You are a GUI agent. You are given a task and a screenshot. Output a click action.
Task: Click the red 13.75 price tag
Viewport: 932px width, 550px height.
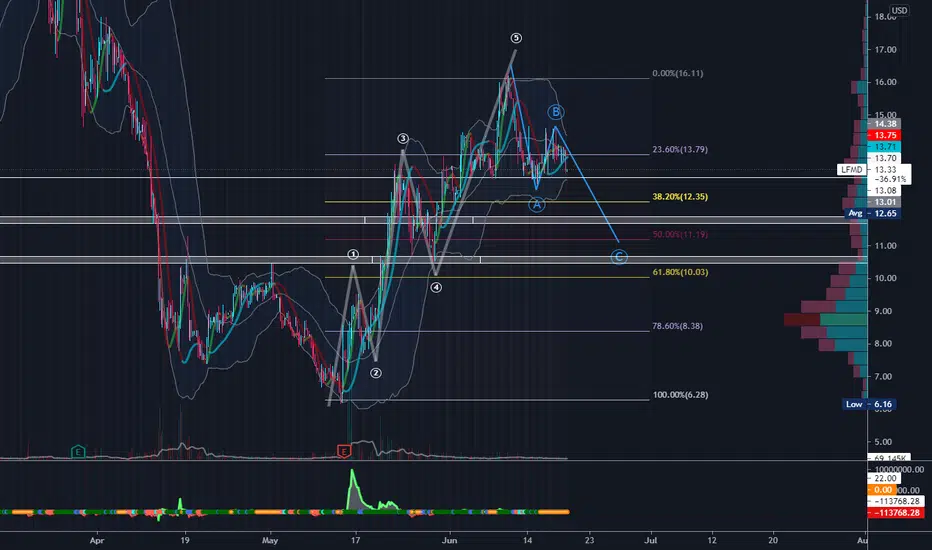coord(884,136)
